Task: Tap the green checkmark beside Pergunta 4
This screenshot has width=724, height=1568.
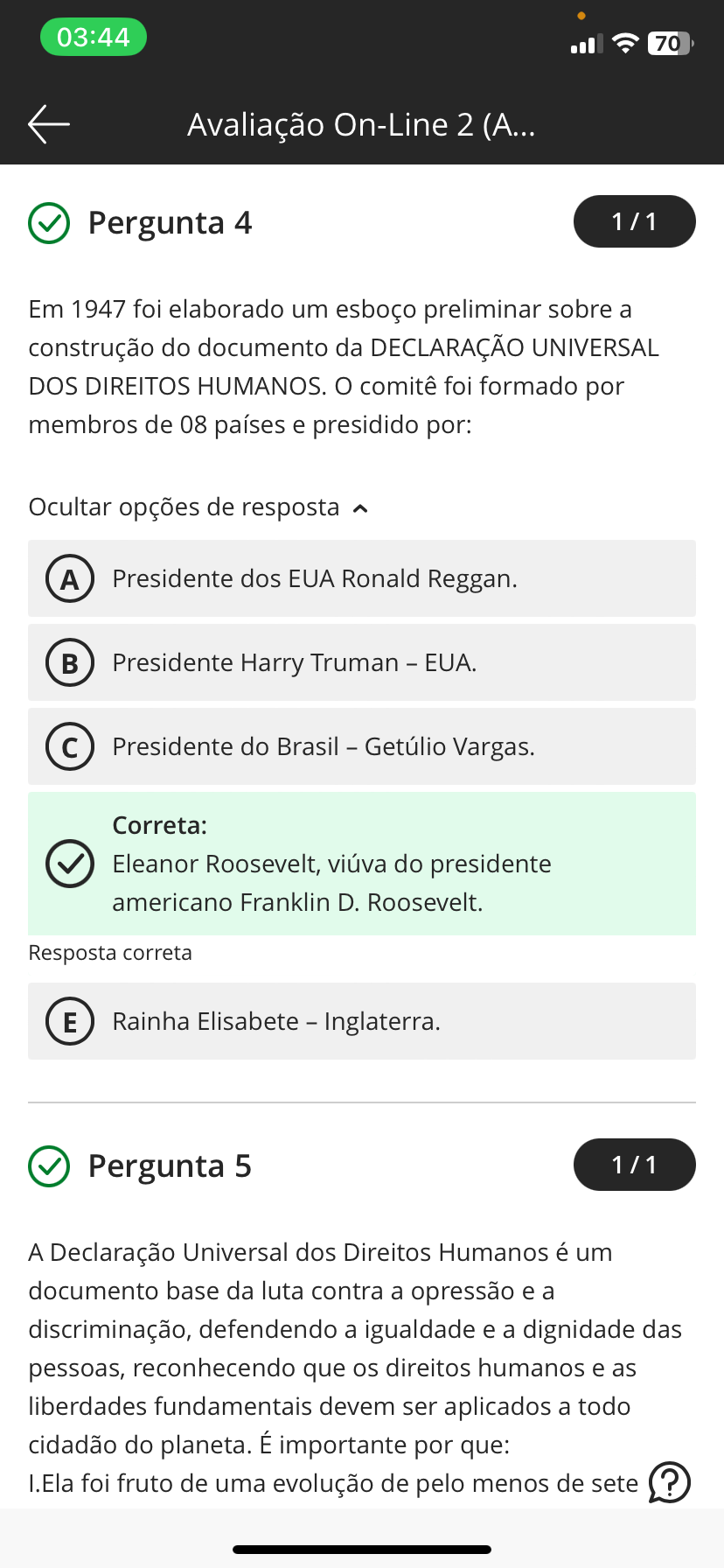Action: [49, 223]
